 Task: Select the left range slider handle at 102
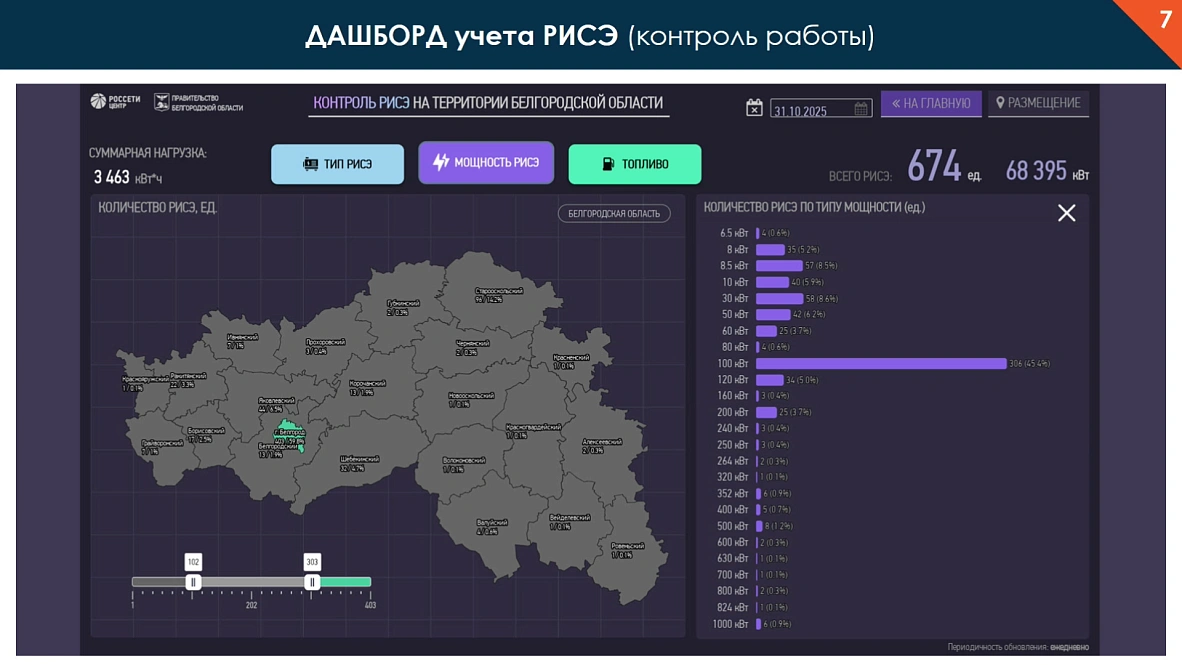(x=194, y=582)
